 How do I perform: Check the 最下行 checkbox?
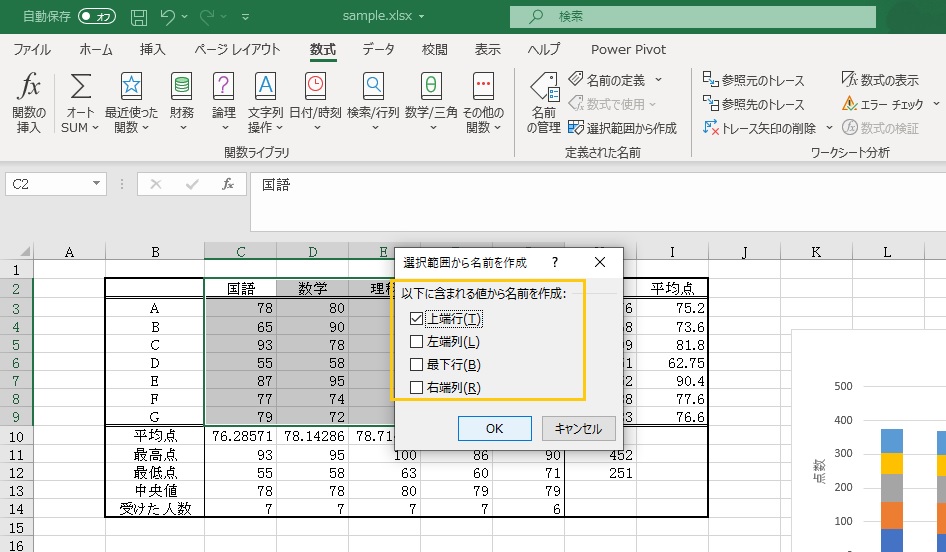417,365
